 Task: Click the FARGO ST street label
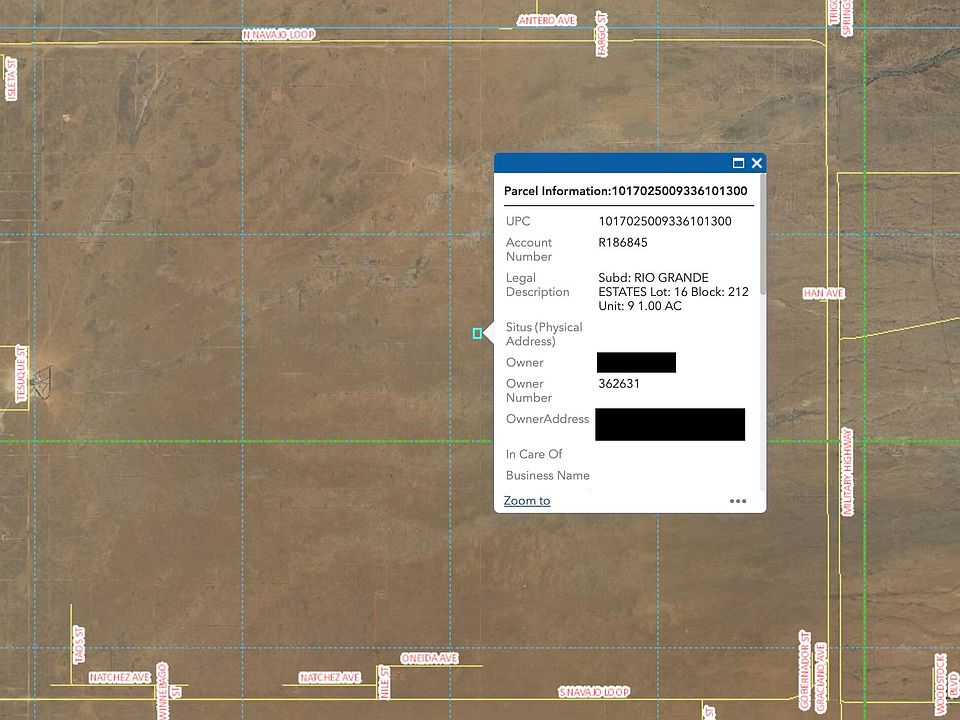pyautogui.click(x=602, y=34)
